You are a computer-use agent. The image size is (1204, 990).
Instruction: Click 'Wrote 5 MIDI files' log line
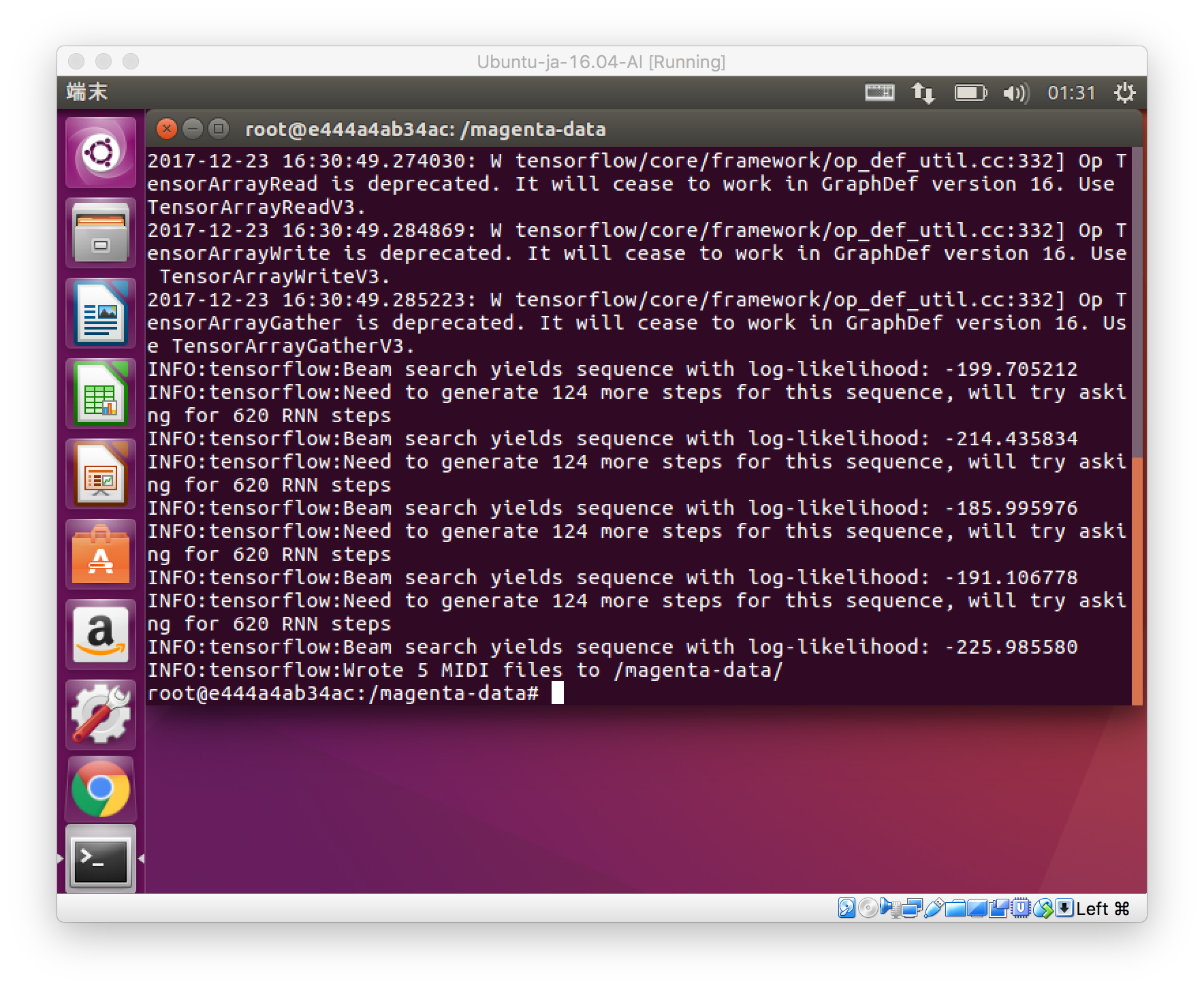point(466,670)
